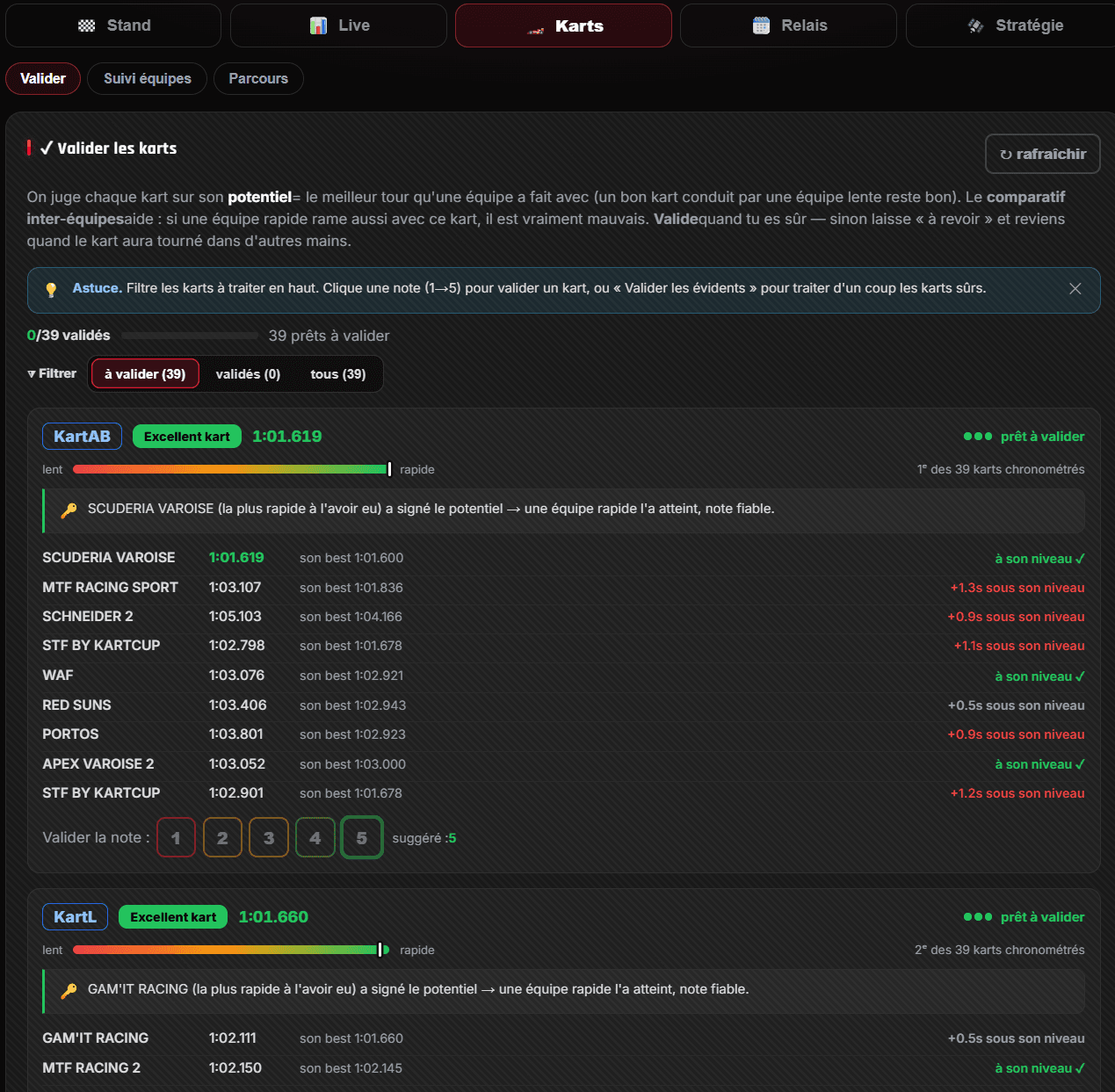Click SCHNEIDER 2 row
The width and height of the screenshot is (1115, 1092).
[563, 617]
